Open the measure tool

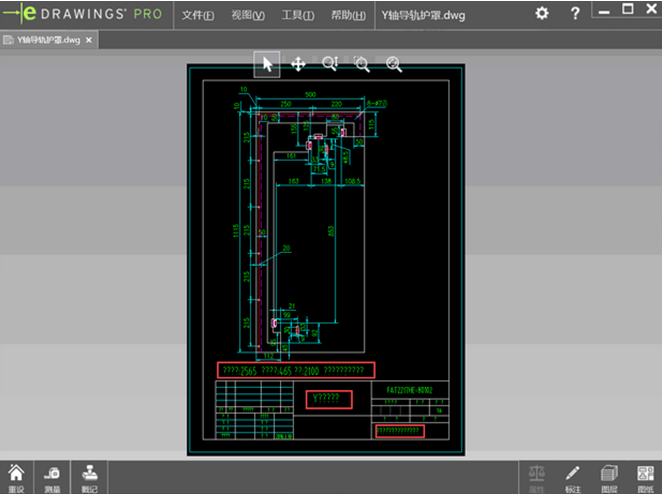[53, 476]
